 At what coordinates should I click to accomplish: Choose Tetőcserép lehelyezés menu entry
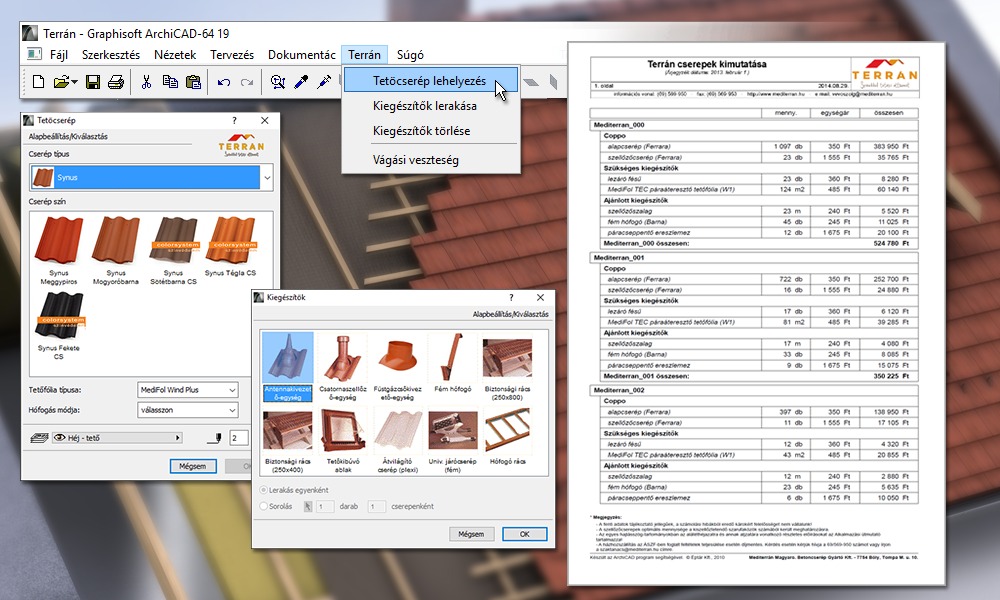(430, 81)
